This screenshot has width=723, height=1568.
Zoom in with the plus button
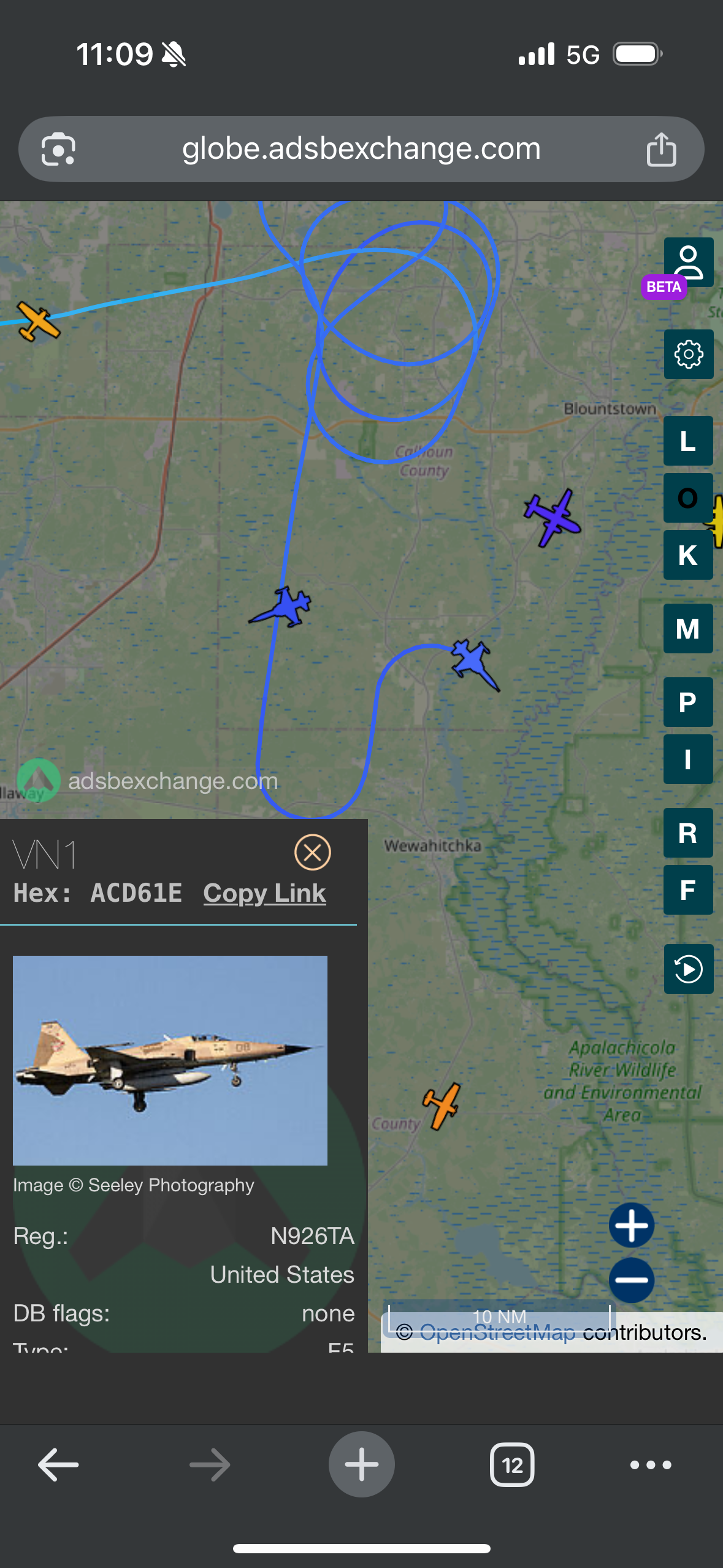(x=631, y=1225)
